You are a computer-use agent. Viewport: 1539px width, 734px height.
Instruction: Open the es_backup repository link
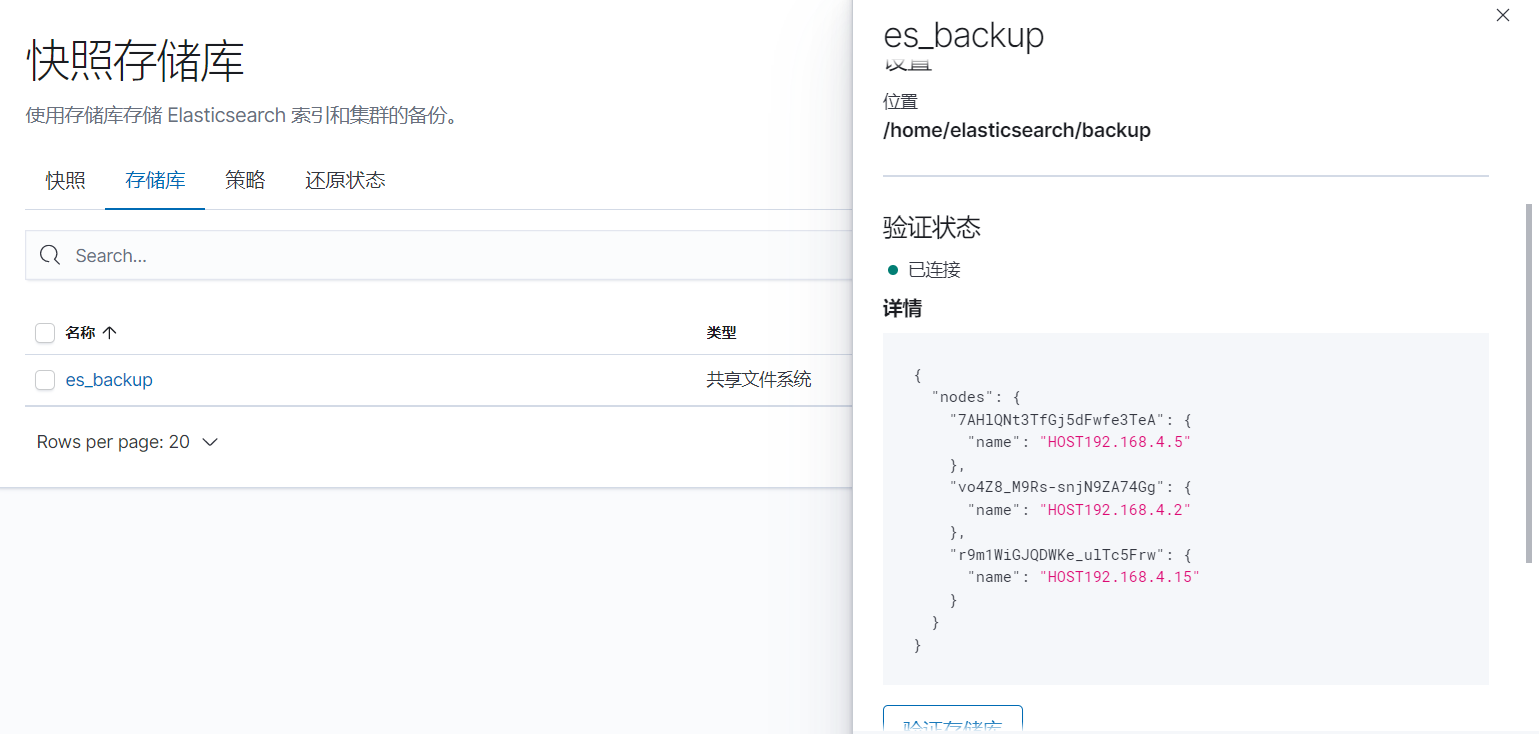pyautogui.click(x=109, y=380)
